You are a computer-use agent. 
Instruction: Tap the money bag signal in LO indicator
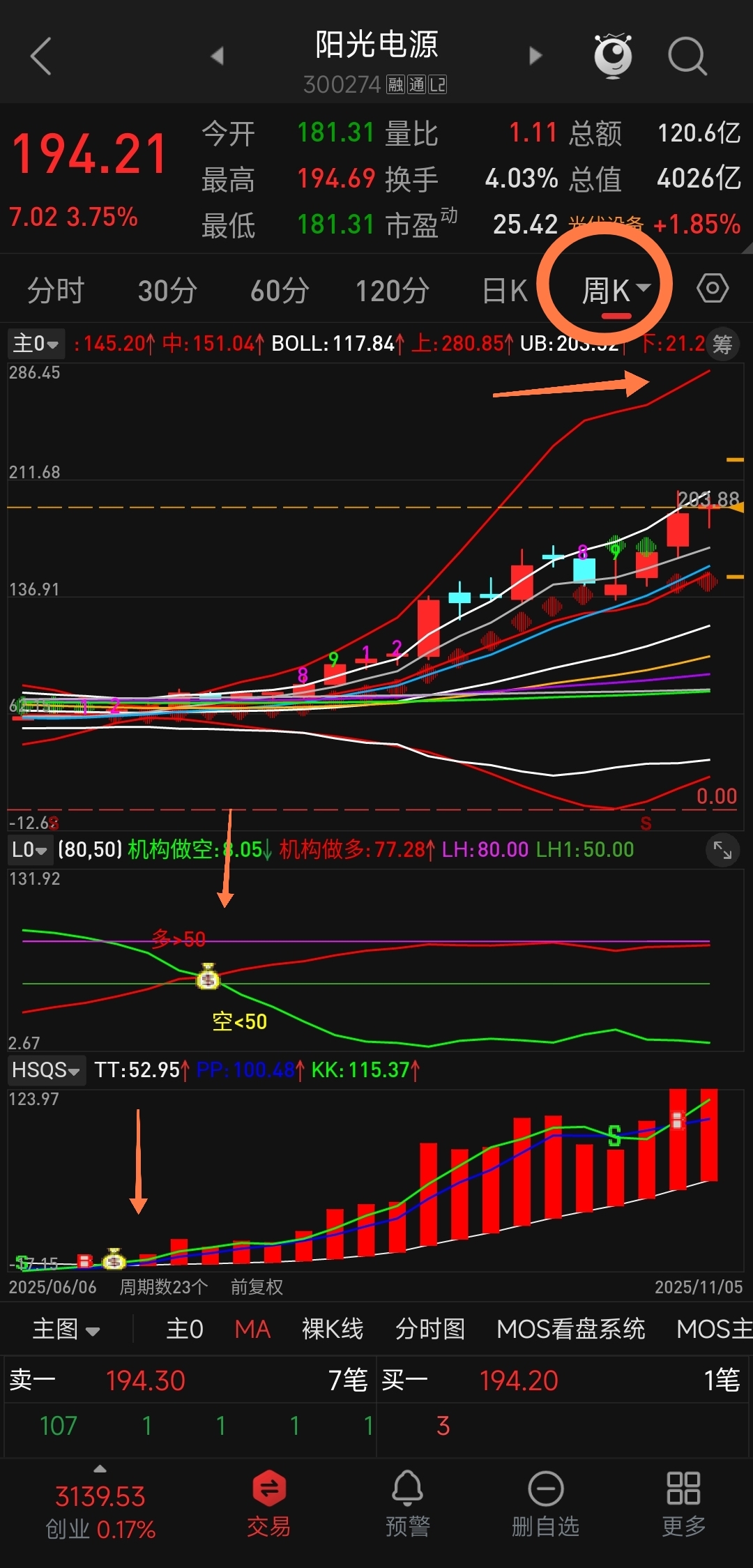208,977
